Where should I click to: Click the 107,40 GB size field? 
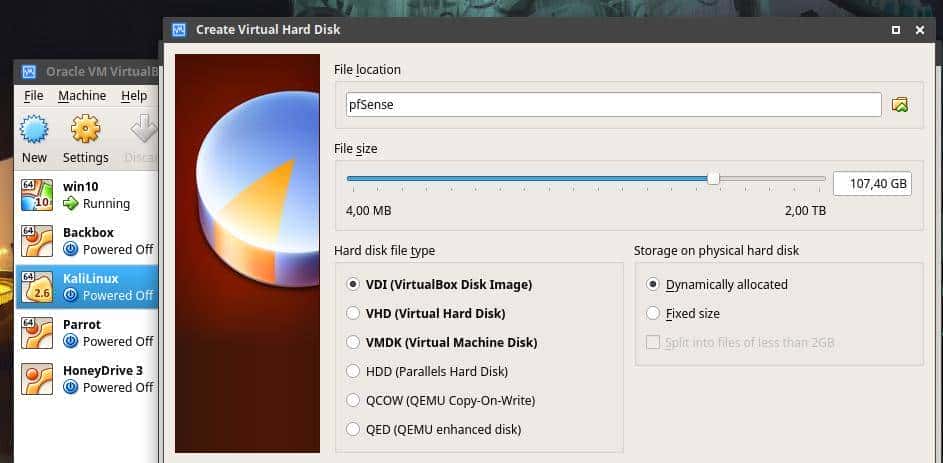click(x=871, y=184)
